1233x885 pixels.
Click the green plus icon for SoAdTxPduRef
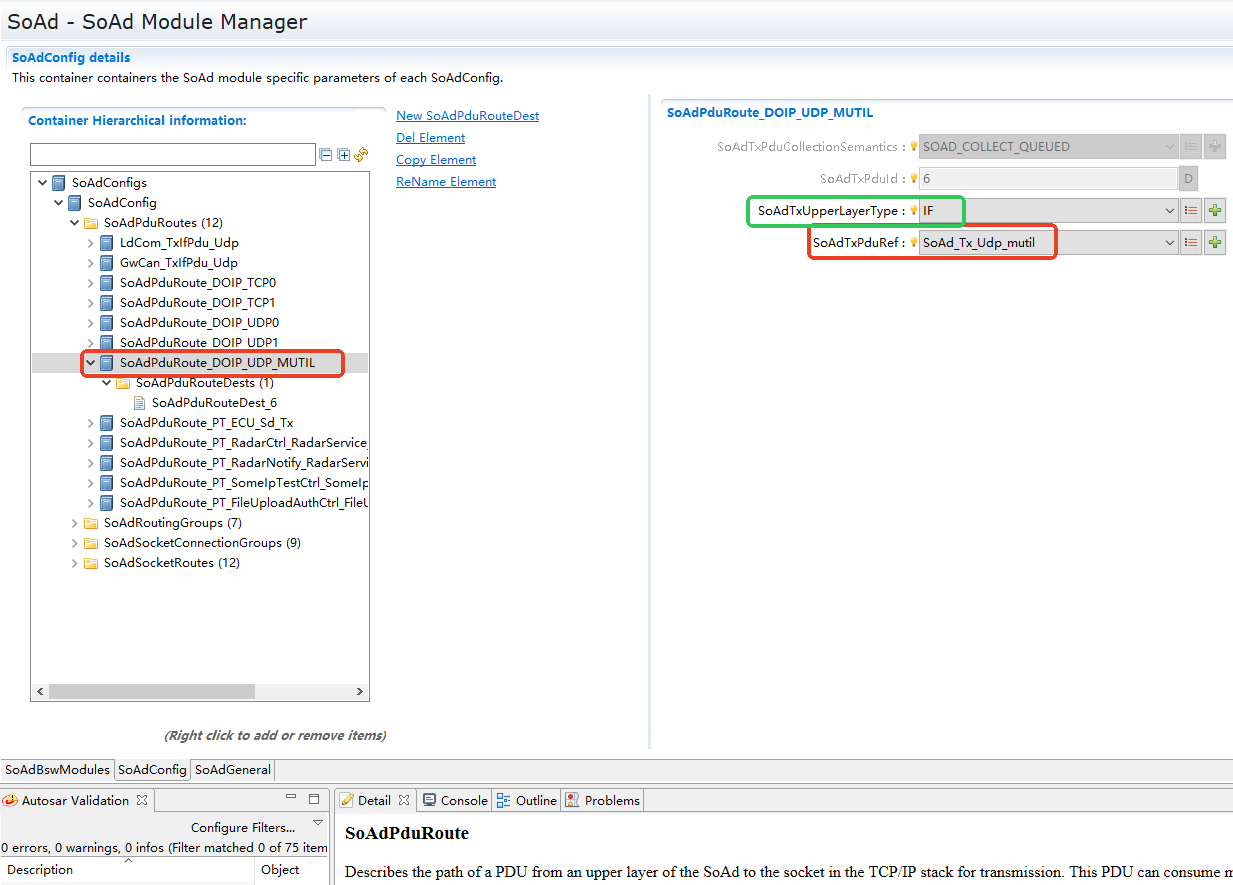[1215, 242]
